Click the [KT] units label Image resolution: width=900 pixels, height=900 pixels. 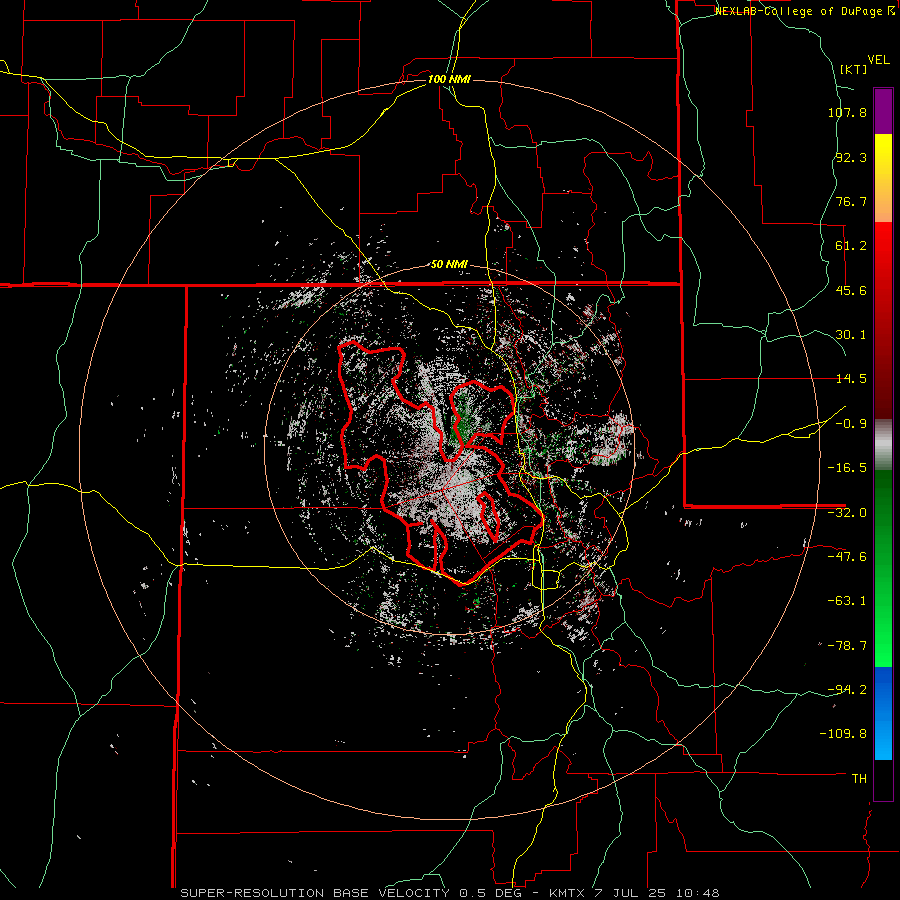(853, 69)
